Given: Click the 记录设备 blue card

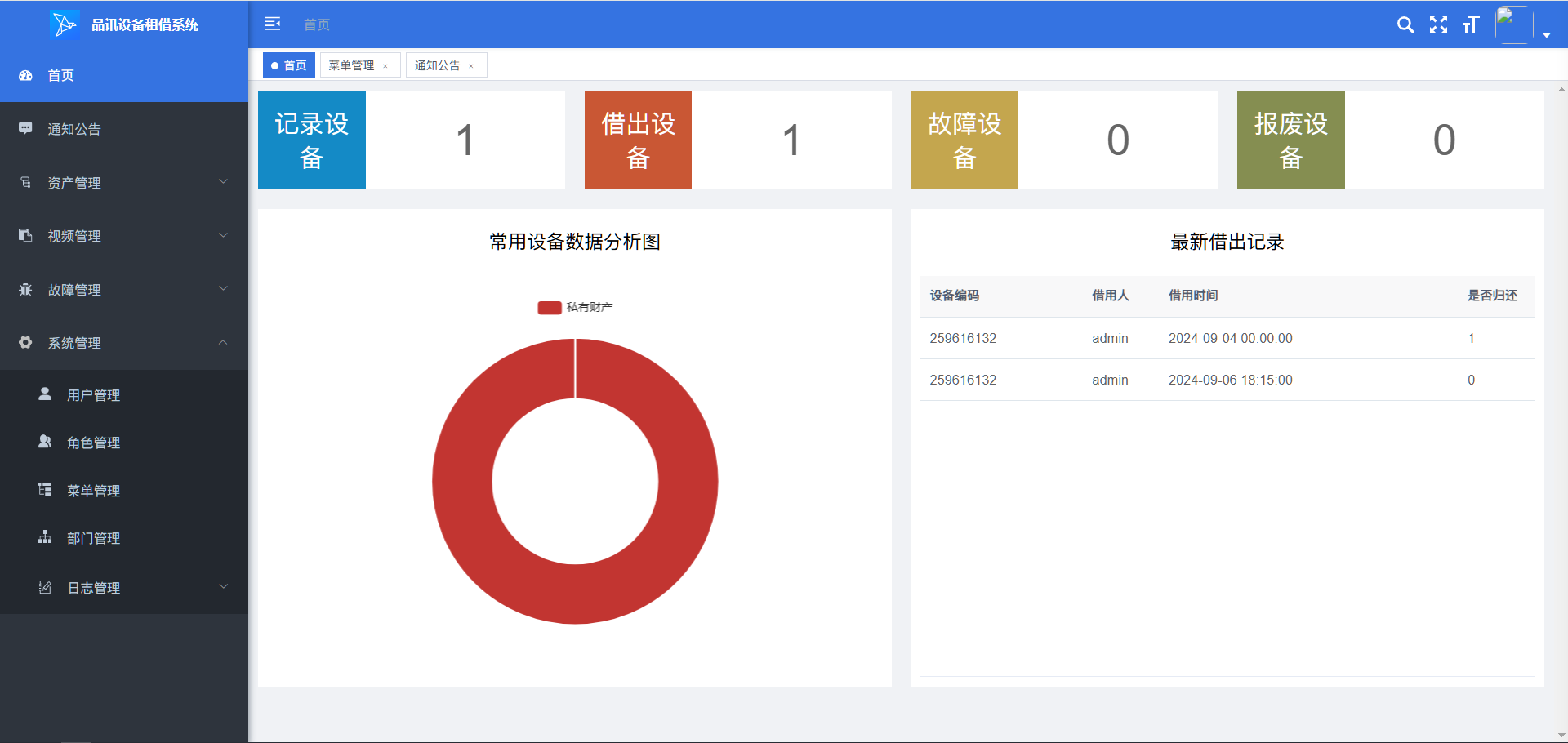Looking at the screenshot, I should 312,140.
